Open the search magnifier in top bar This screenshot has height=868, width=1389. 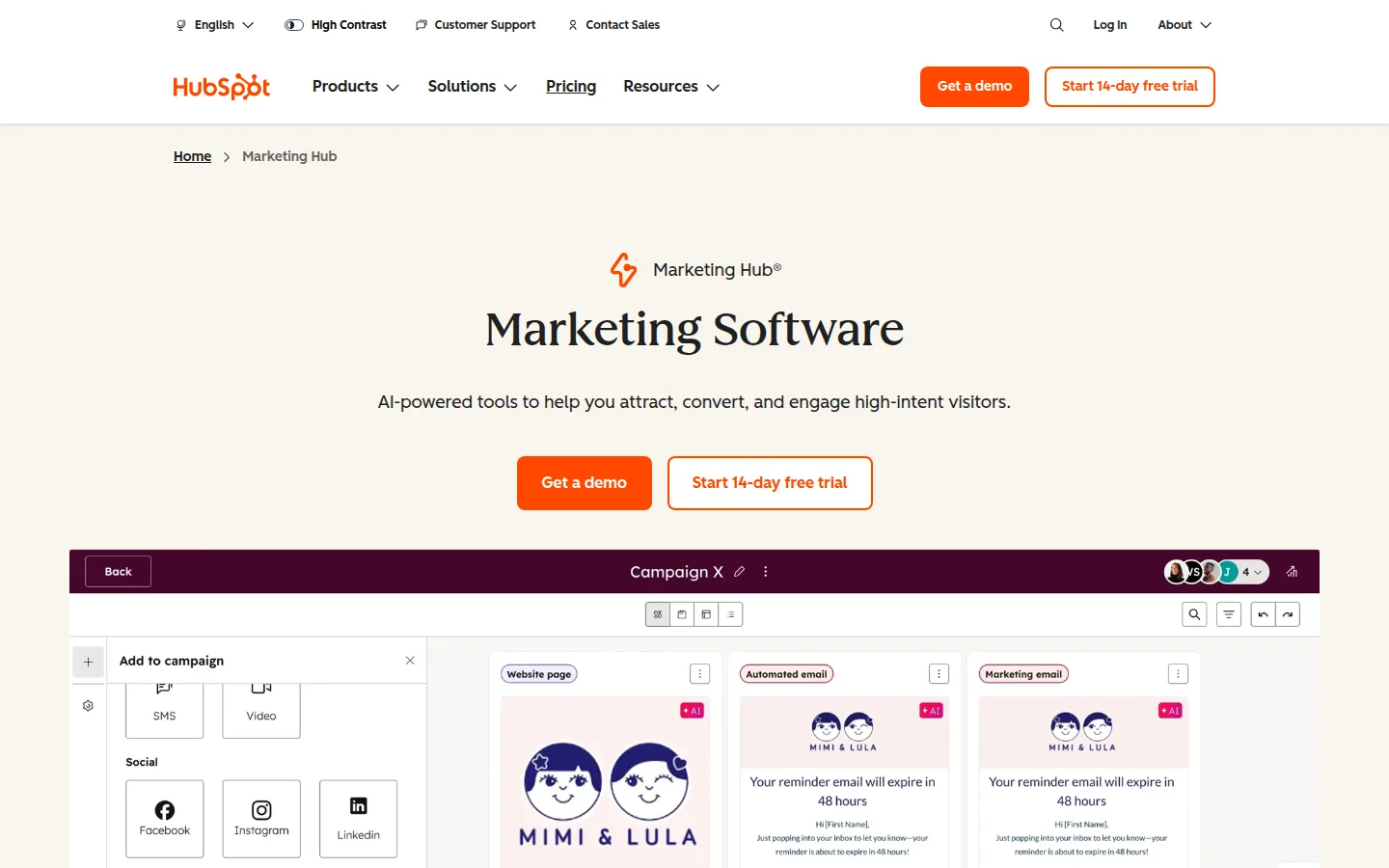[x=1056, y=25]
